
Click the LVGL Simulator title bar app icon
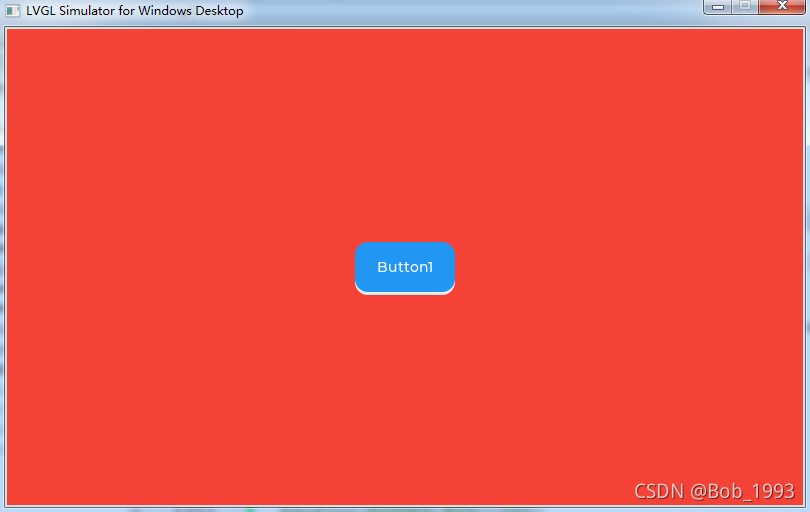[x=12, y=11]
